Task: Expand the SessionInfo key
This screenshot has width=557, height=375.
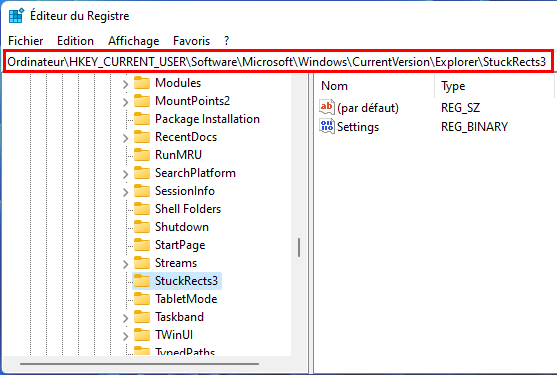Action: point(125,192)
